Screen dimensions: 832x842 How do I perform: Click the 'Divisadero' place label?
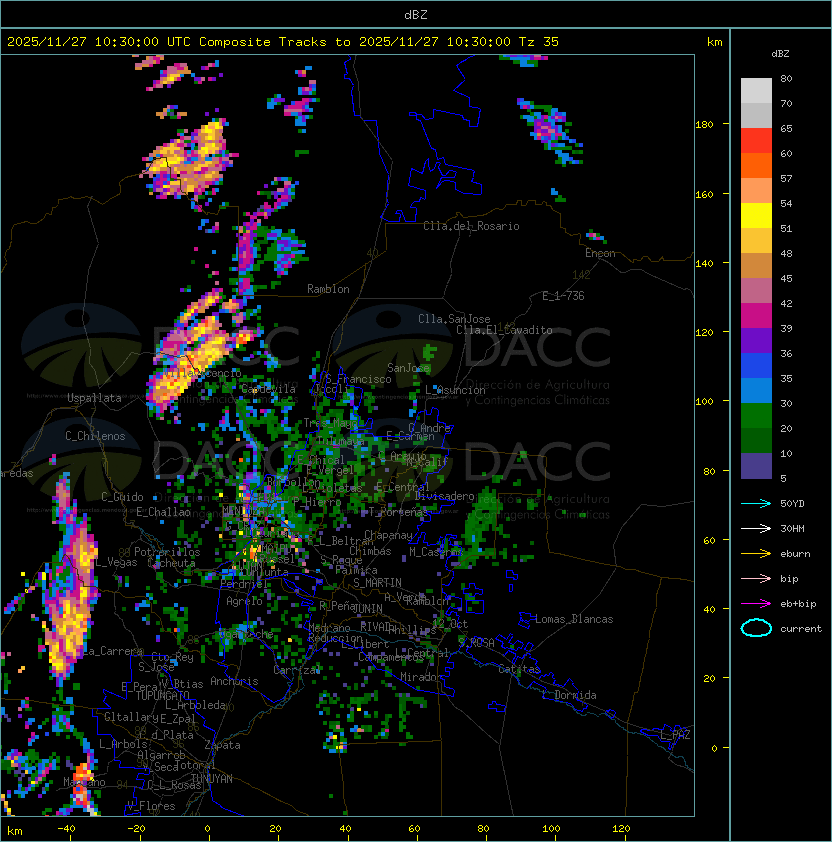tap(445, 496)
